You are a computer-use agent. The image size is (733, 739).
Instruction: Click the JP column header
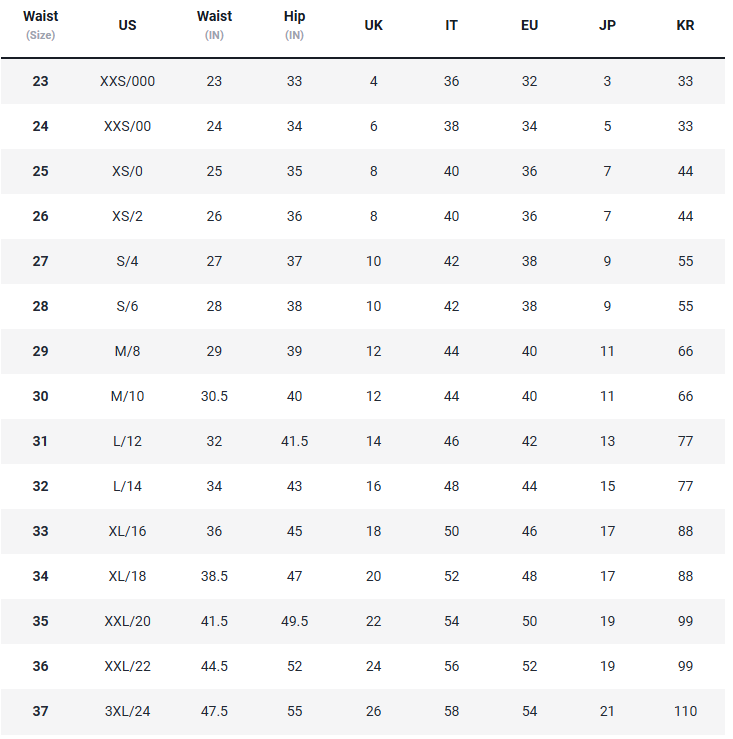coord(607,25)
